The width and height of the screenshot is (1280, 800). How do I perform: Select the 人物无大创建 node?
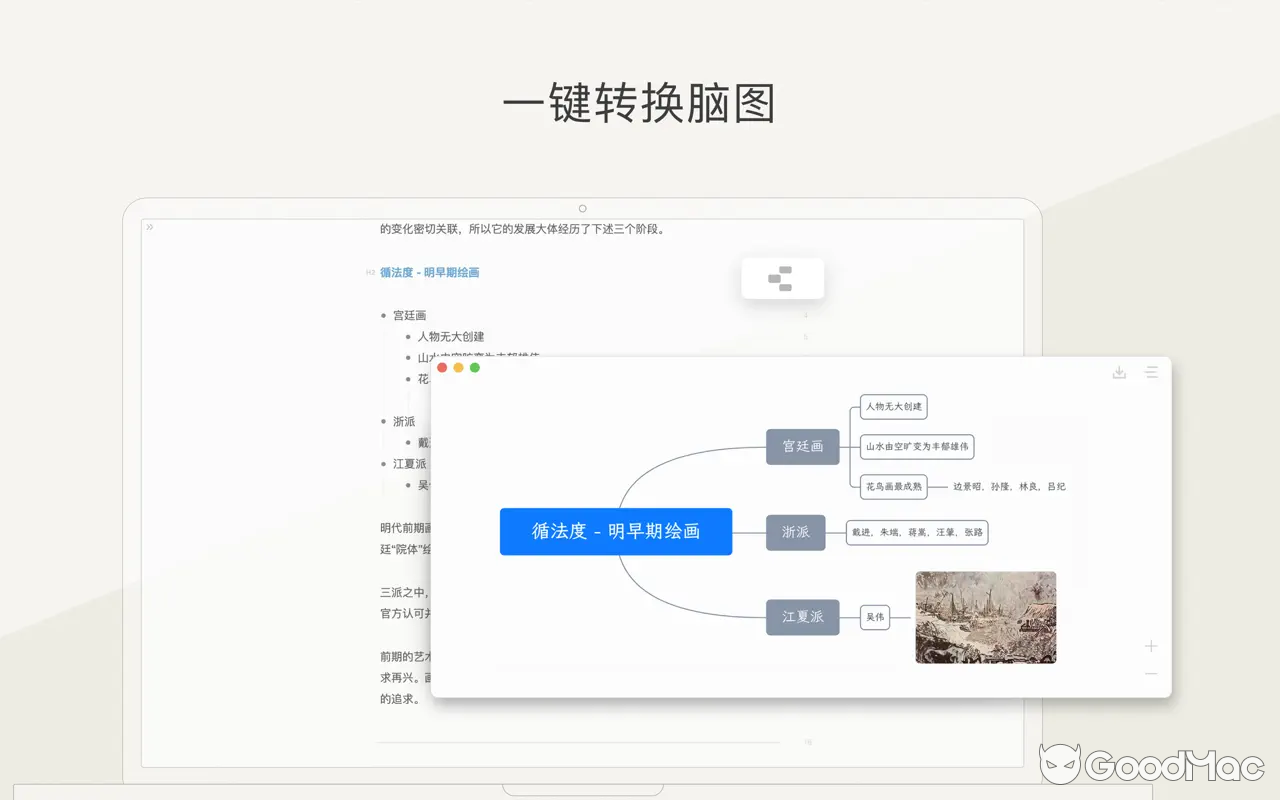(891, 407)
